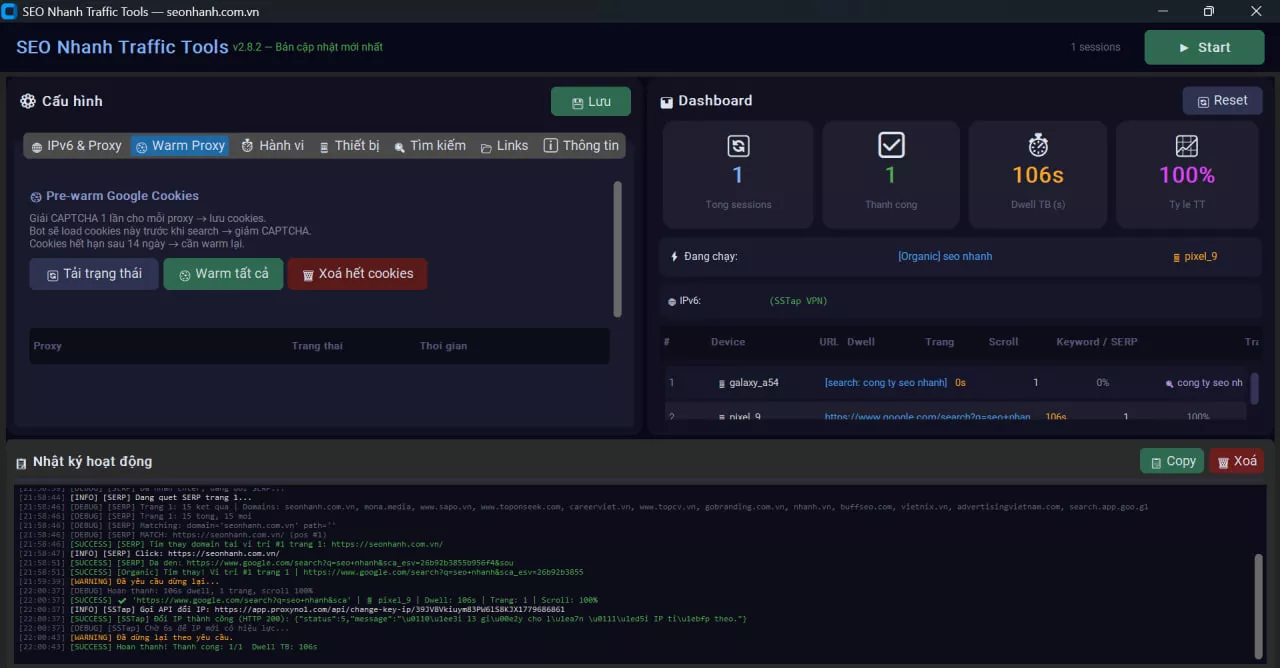Open the Links tab
Image resolution: width=1280 pixels, height=668 pixels.
coord(504,146)
